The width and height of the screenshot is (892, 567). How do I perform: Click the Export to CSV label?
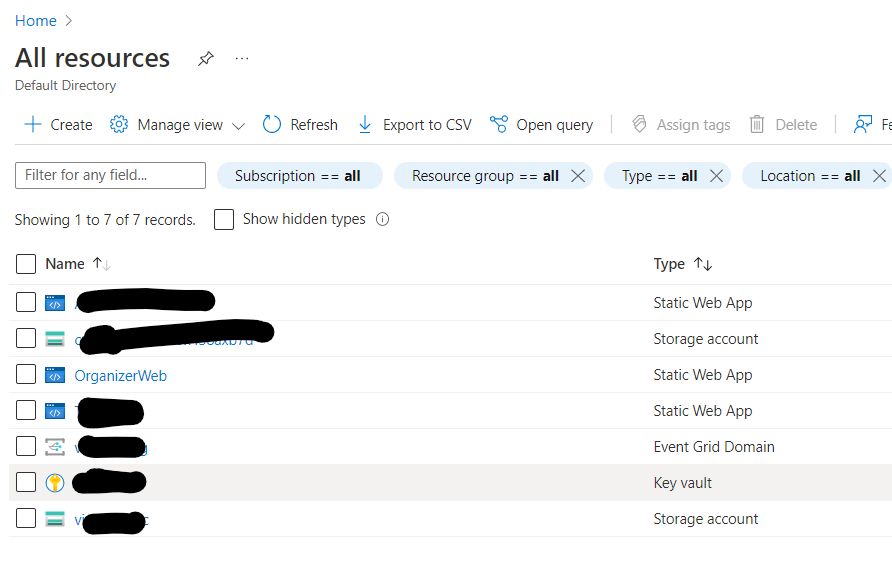(x=427, y=125)
